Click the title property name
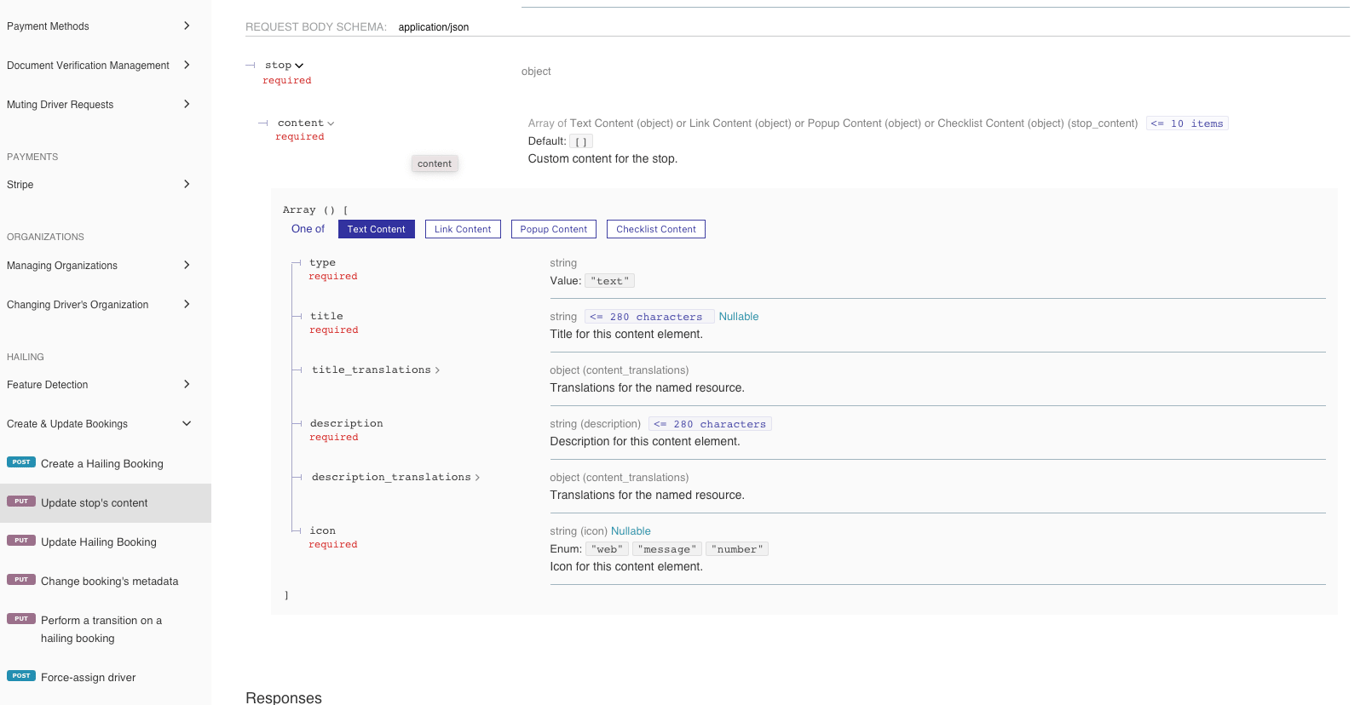 click(326, 316)
